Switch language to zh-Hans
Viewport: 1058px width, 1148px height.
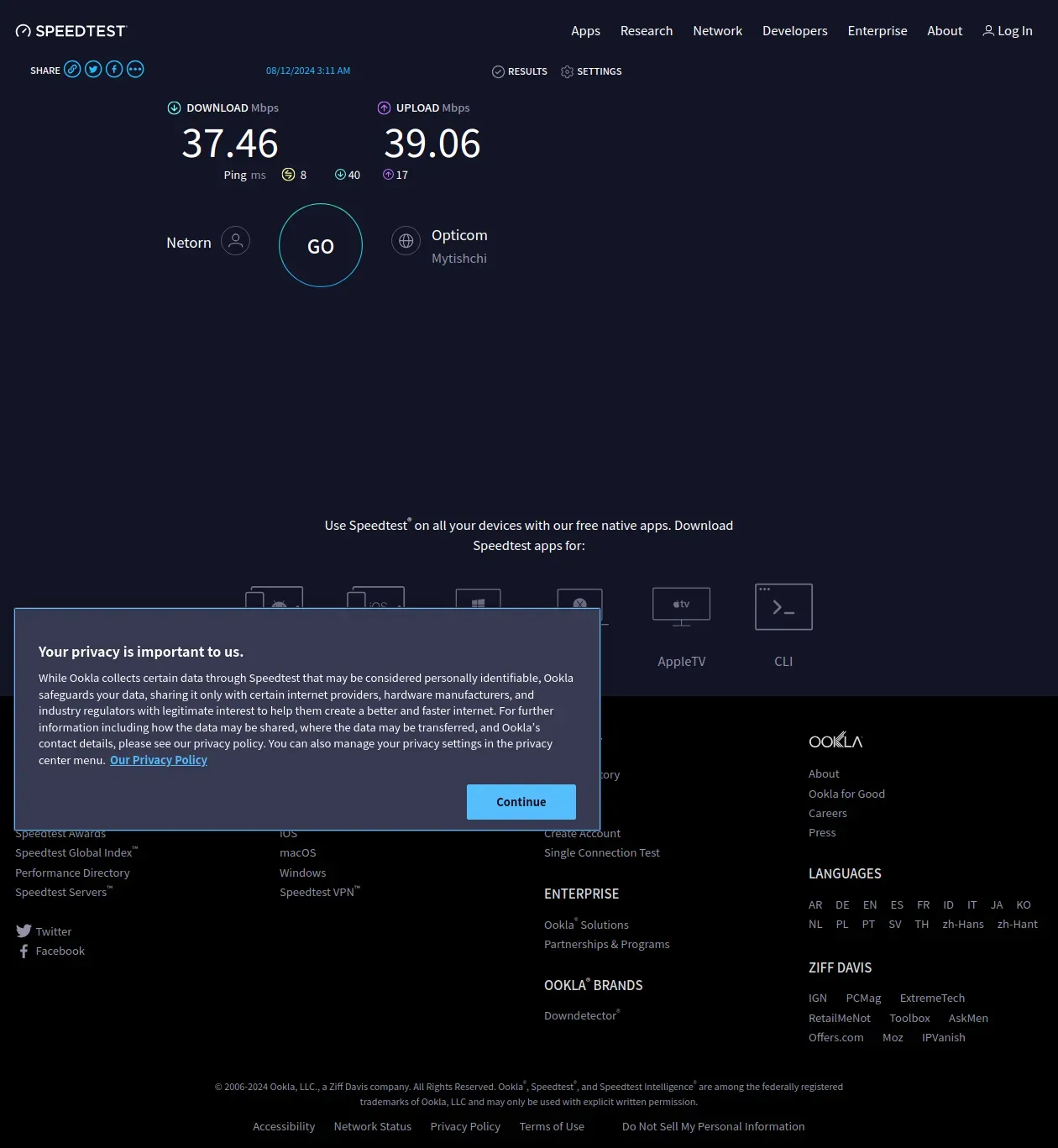[x=963, y=924]
